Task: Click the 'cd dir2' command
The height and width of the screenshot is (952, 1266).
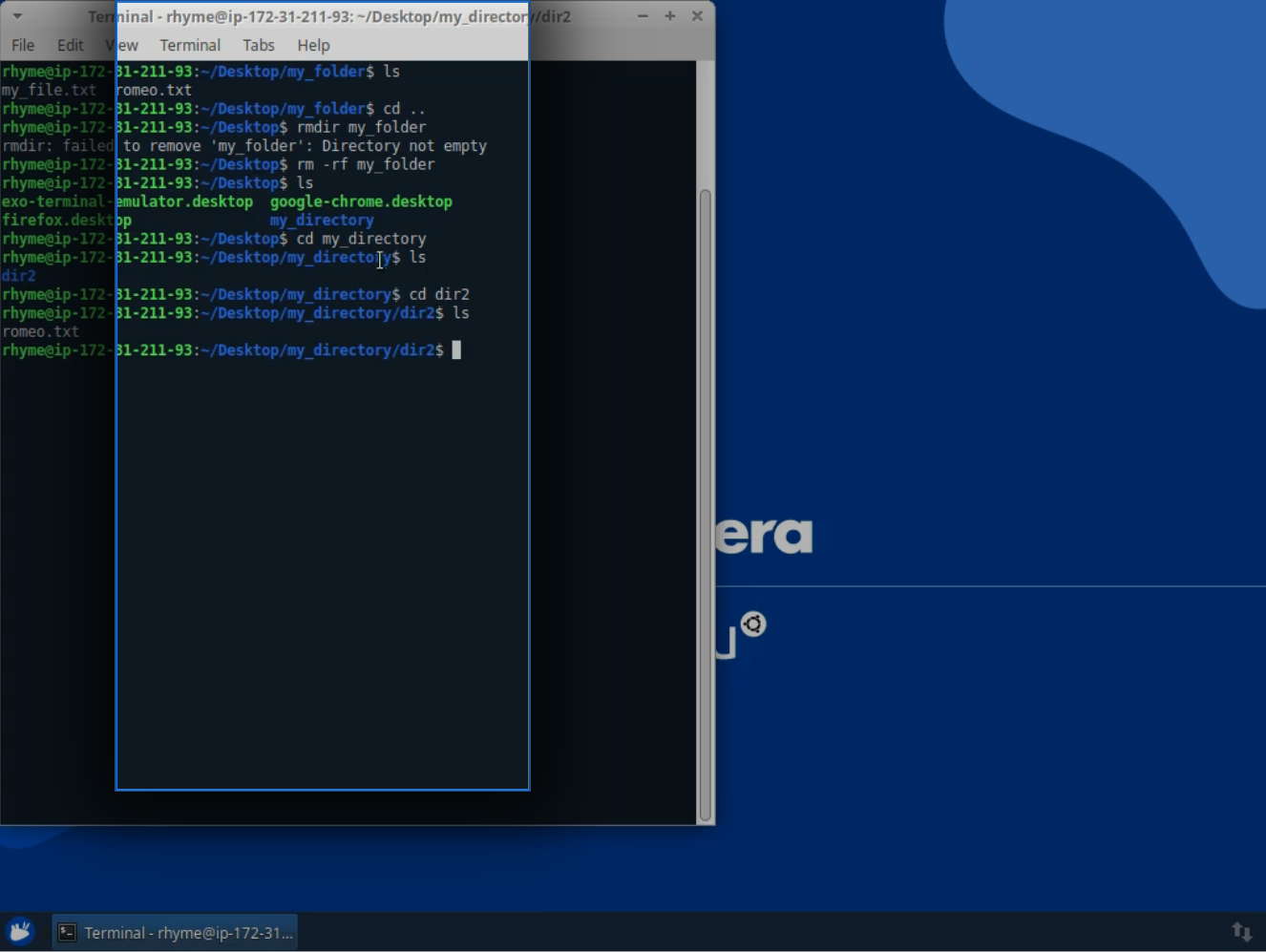Action: click(439, 294)
